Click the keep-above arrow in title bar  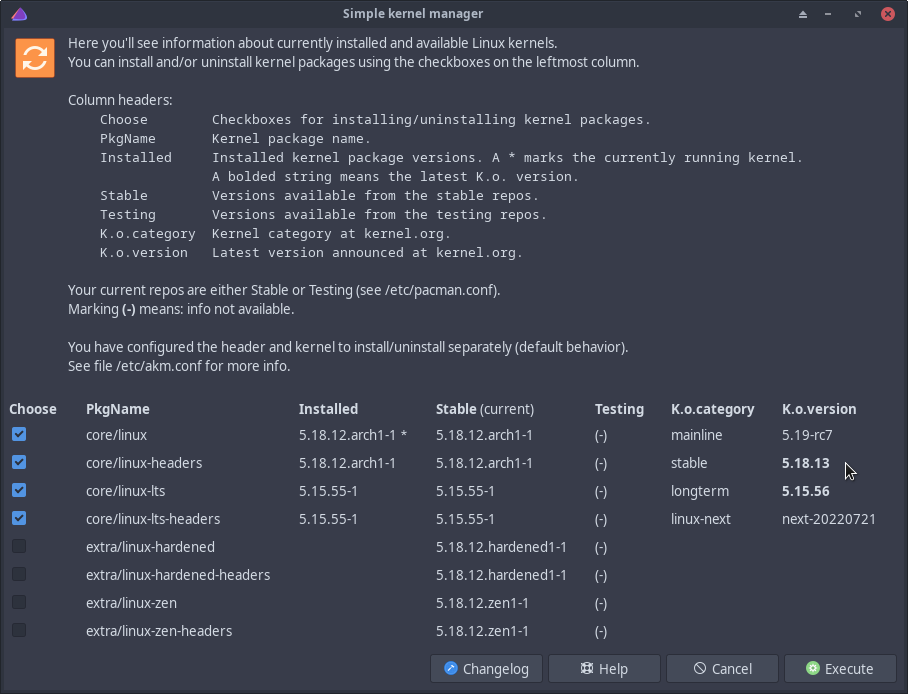click(x=802, y=14)
